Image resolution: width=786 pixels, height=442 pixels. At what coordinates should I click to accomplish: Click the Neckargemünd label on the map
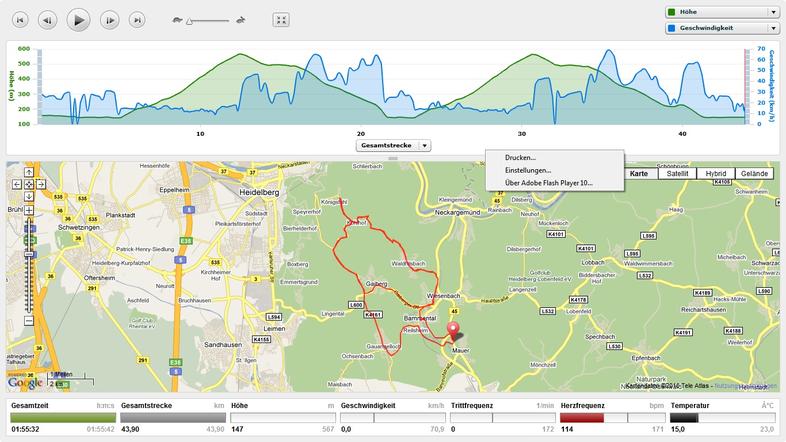coord(457,212)
